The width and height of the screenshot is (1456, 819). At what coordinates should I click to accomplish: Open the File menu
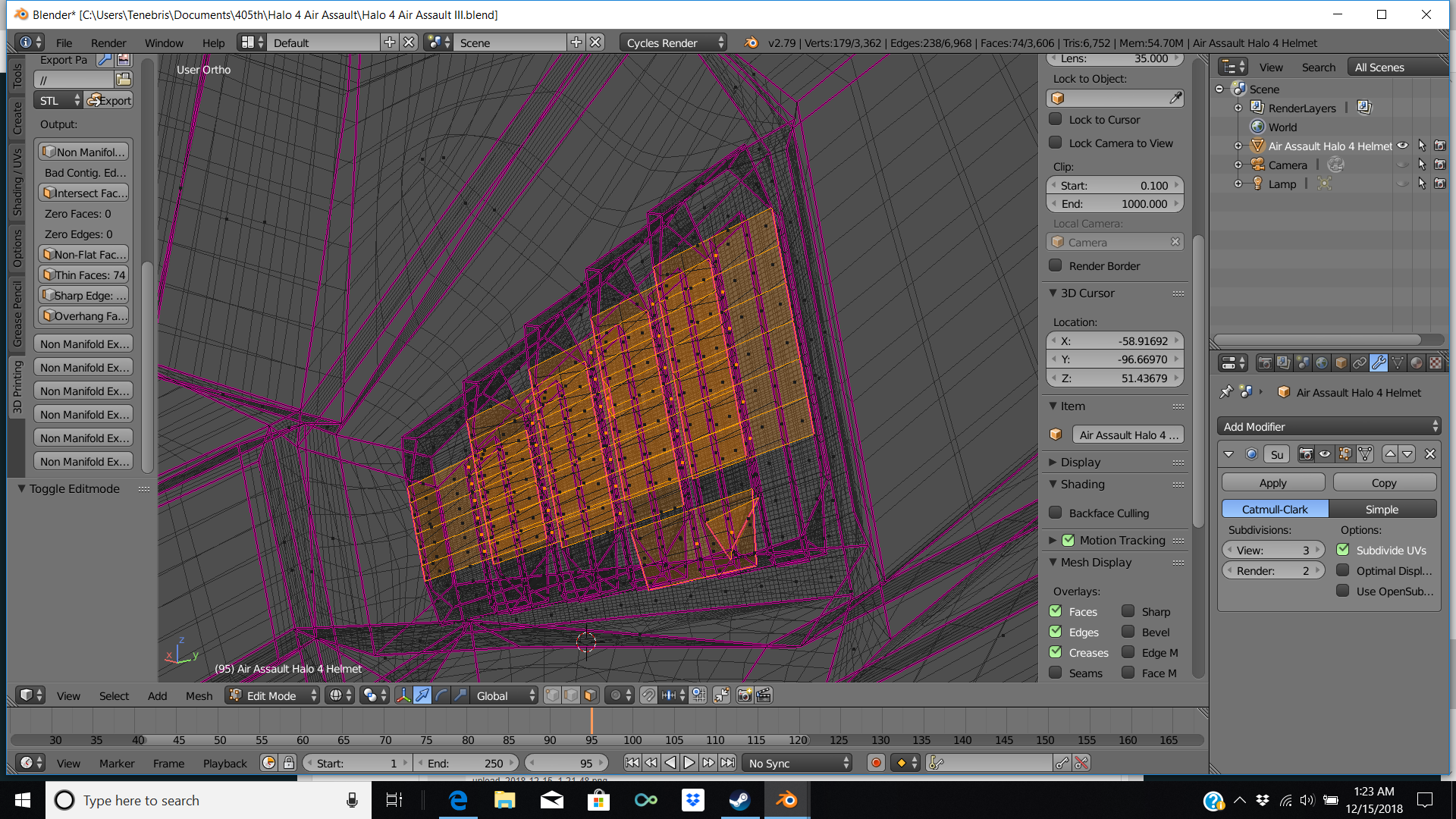(64, 42)
